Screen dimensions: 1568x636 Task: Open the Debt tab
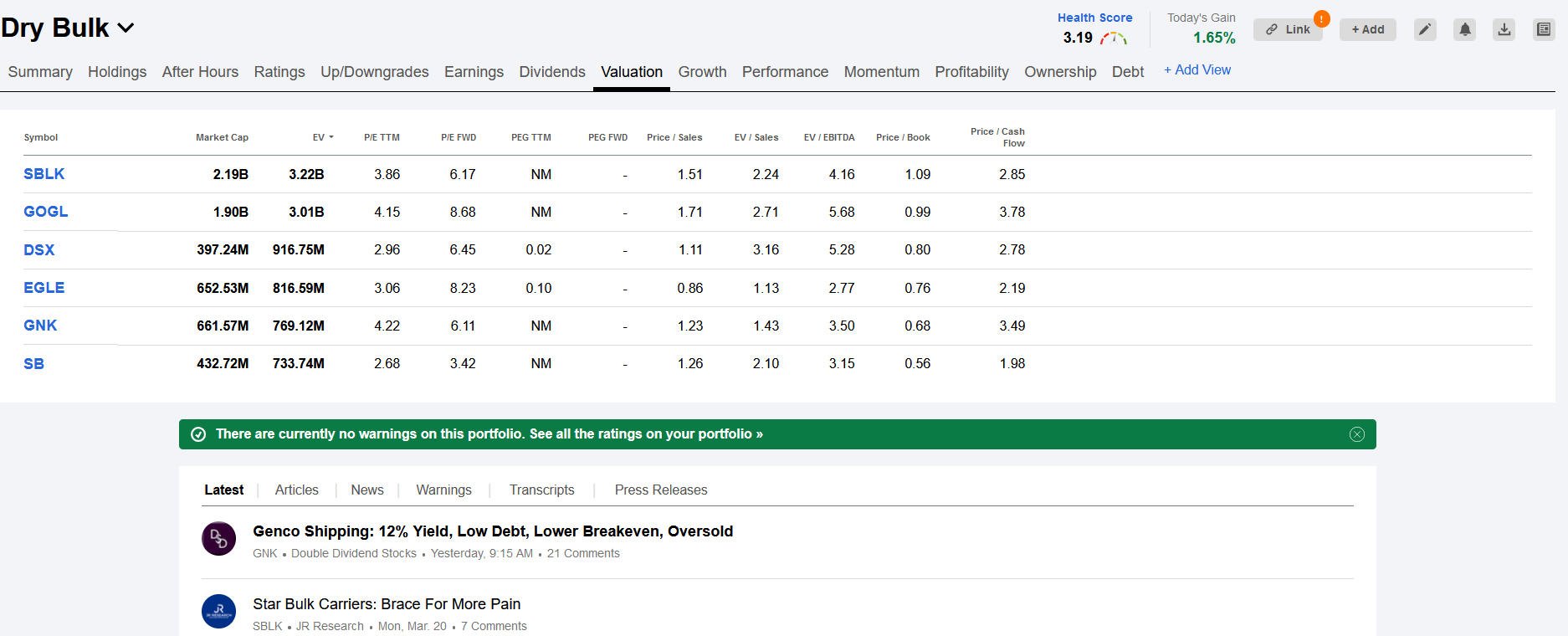(x=1128, y=72)
